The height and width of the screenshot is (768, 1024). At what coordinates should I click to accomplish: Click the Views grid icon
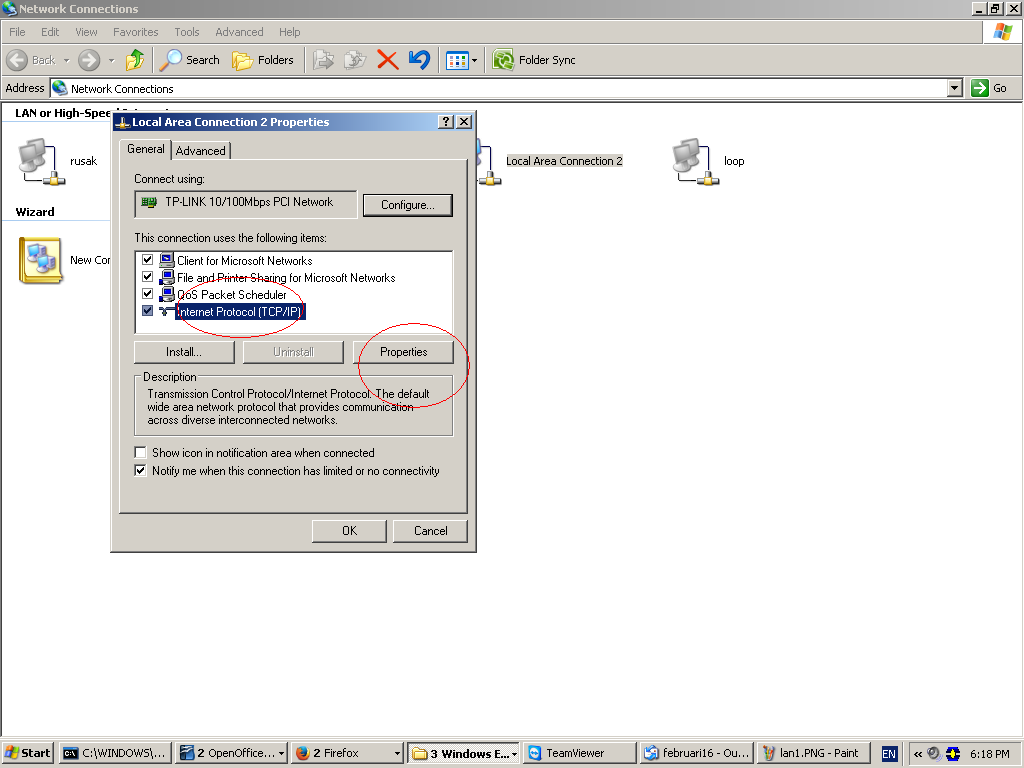click(x=456, y=61)
